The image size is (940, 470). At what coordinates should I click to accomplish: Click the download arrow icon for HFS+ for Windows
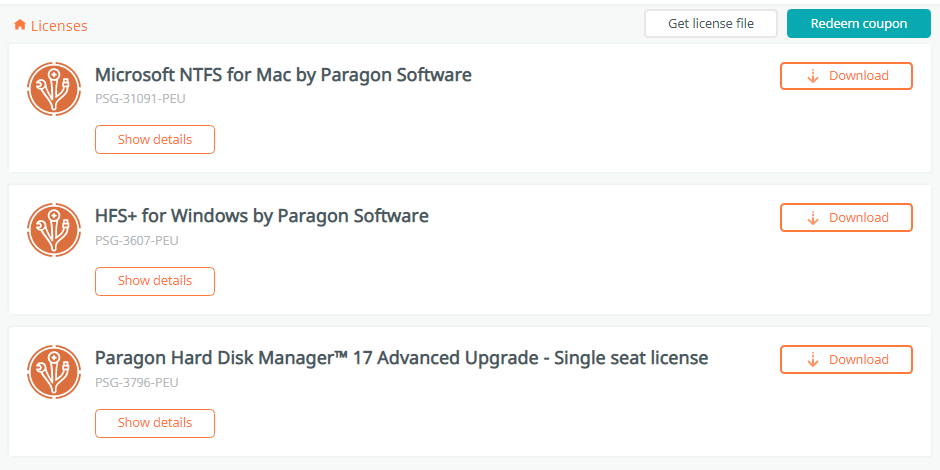pos(813,218)
